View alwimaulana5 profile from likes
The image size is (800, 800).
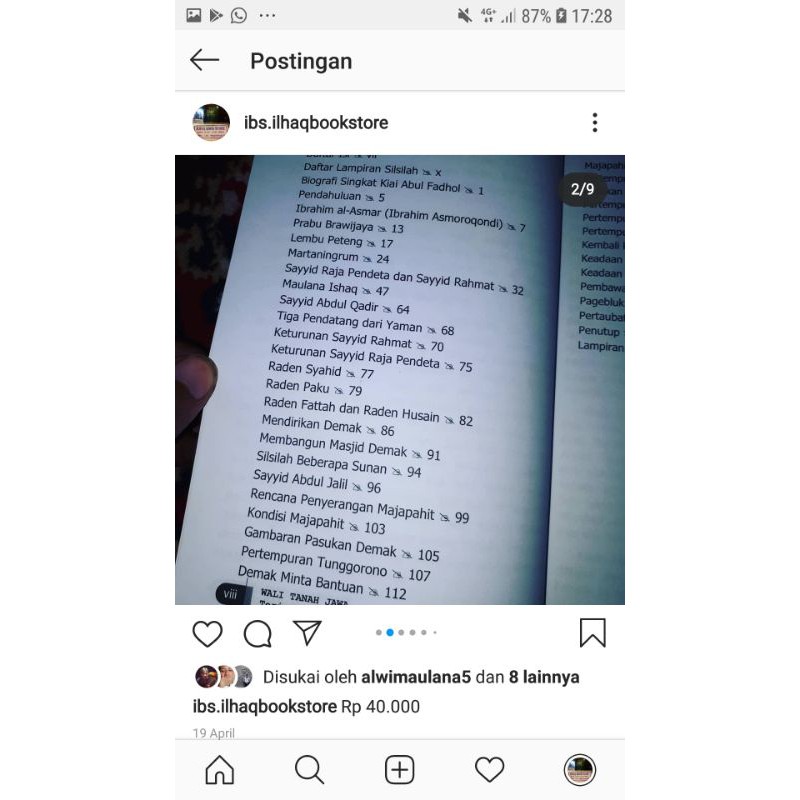coord(416,677)
